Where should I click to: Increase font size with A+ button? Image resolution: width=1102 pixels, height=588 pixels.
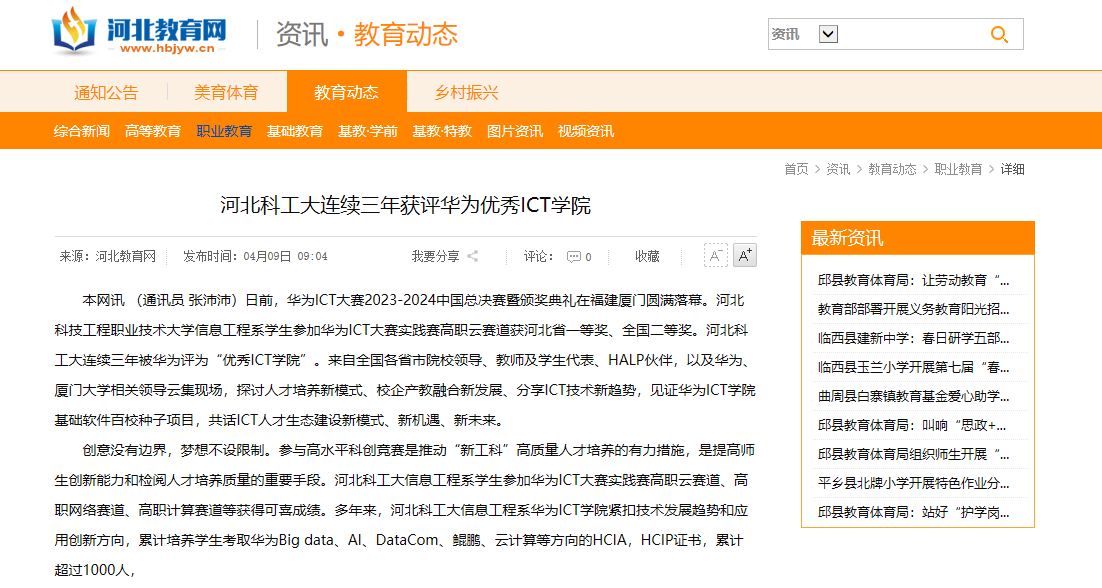point(744,256)
